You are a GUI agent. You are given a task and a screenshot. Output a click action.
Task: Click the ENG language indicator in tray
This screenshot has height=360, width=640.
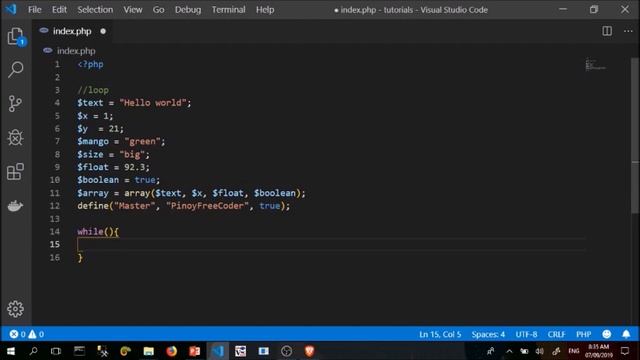pos(574,351)
